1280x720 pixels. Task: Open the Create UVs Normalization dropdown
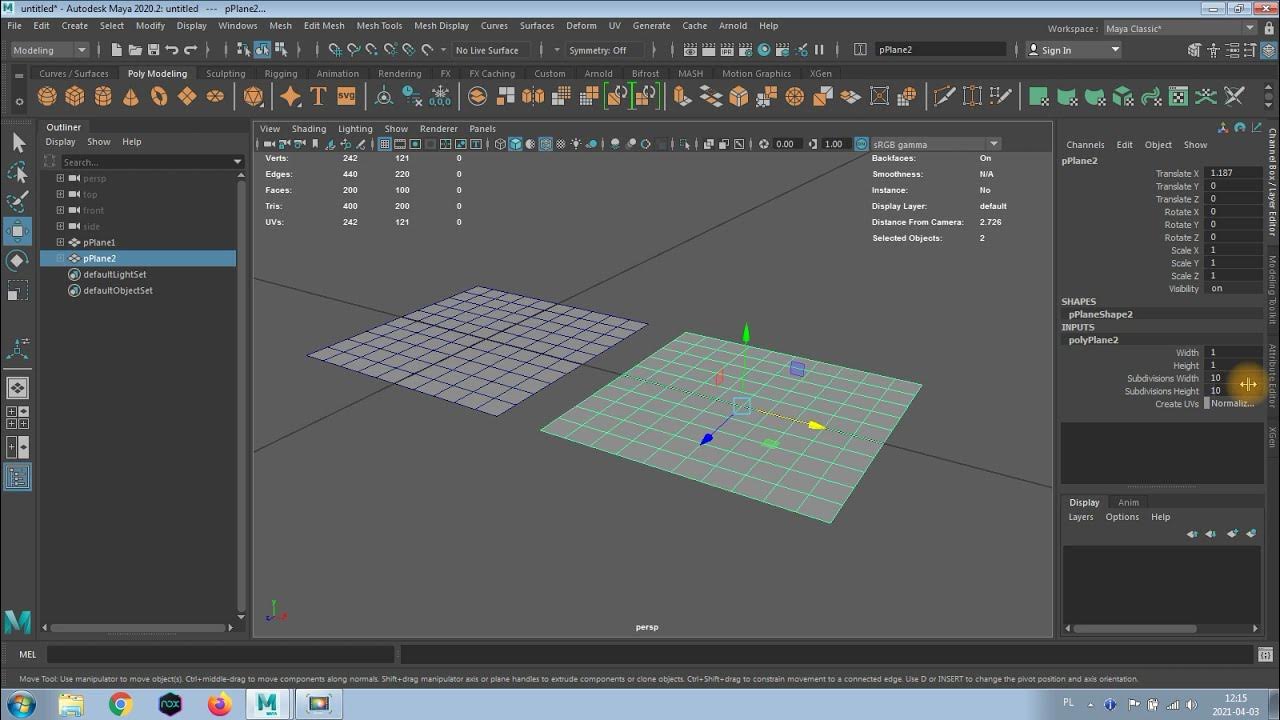coord(1234,404)
